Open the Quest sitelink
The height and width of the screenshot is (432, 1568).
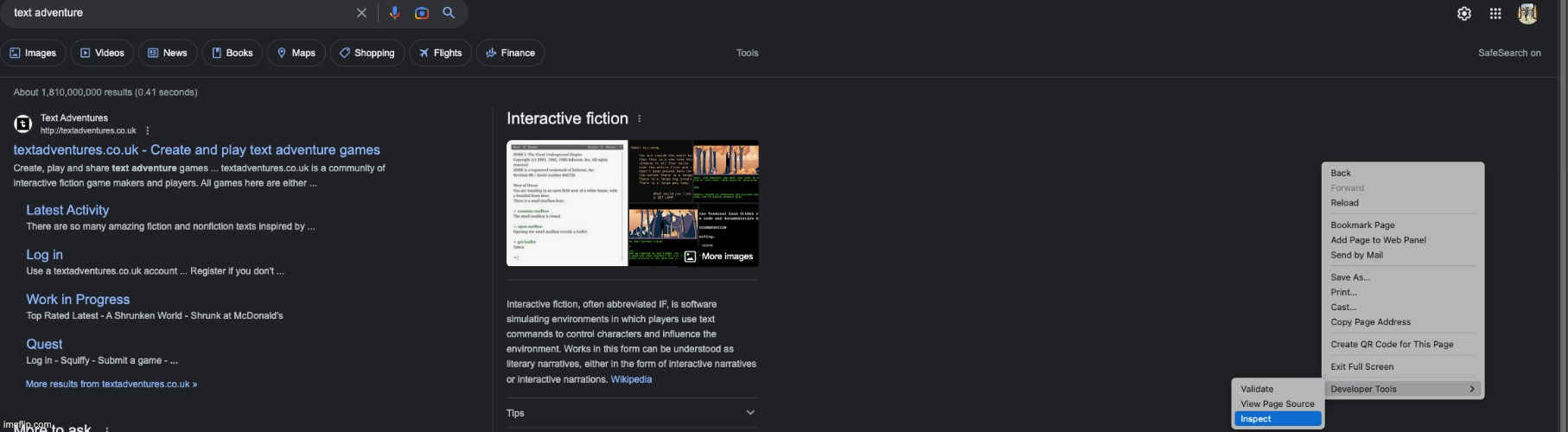44,344
